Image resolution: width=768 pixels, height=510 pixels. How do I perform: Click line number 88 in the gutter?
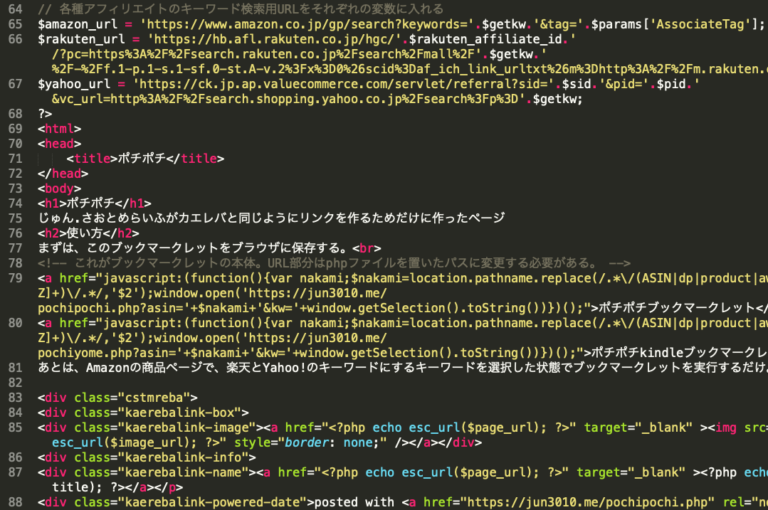pos(15,502)
